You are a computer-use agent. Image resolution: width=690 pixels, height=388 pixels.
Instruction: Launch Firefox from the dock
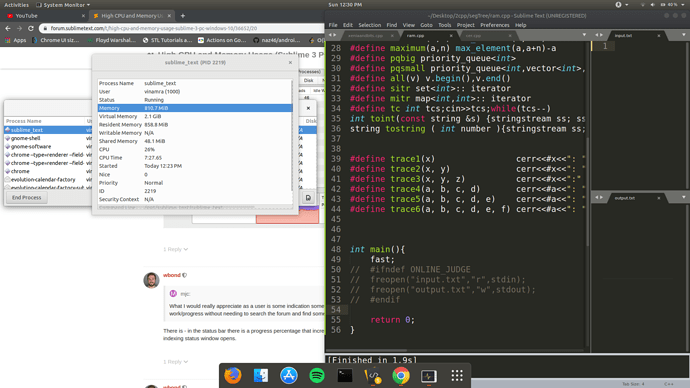pyautogui.click(x=233, y=376)
